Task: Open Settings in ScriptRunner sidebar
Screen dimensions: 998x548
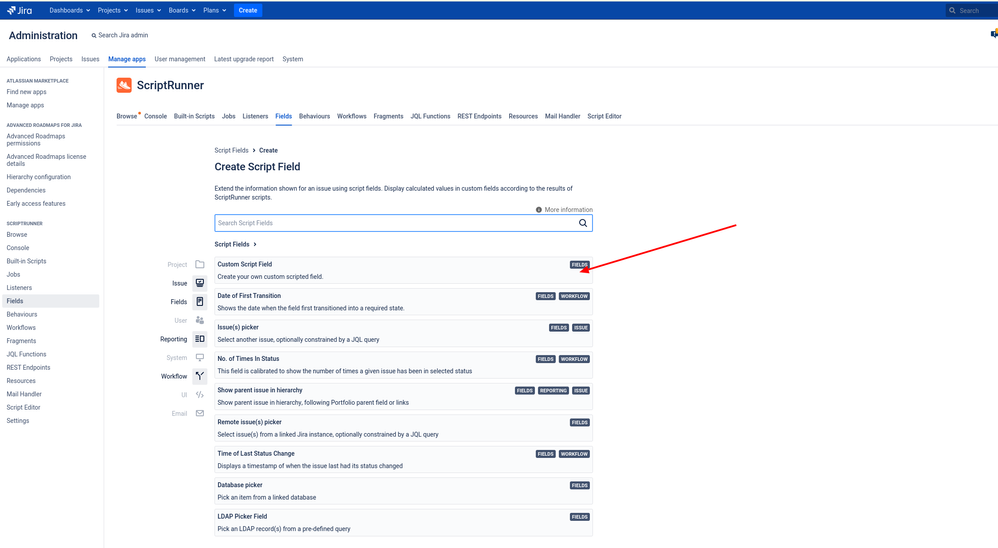Action: coord(18,421)
